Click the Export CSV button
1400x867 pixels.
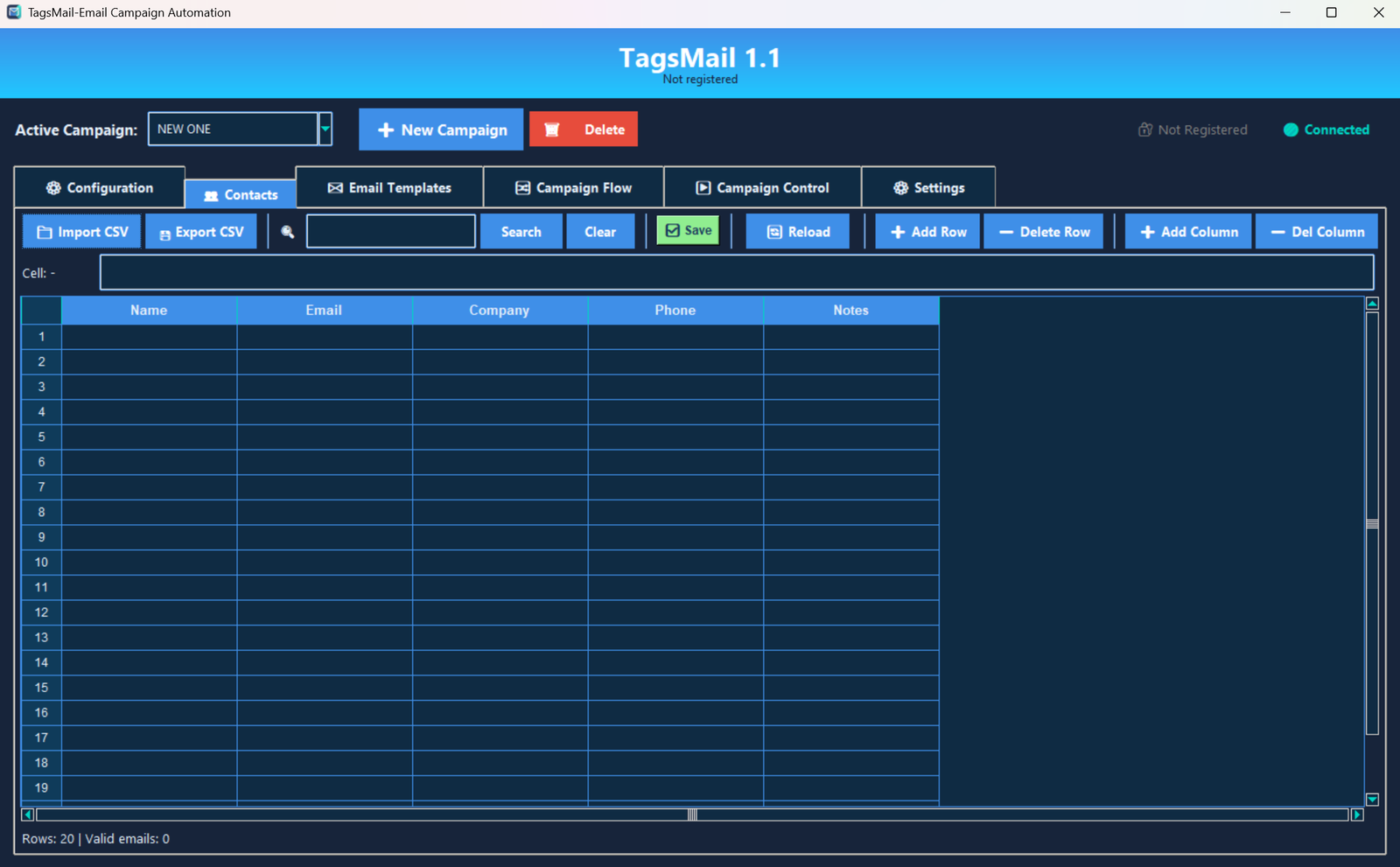200,232
